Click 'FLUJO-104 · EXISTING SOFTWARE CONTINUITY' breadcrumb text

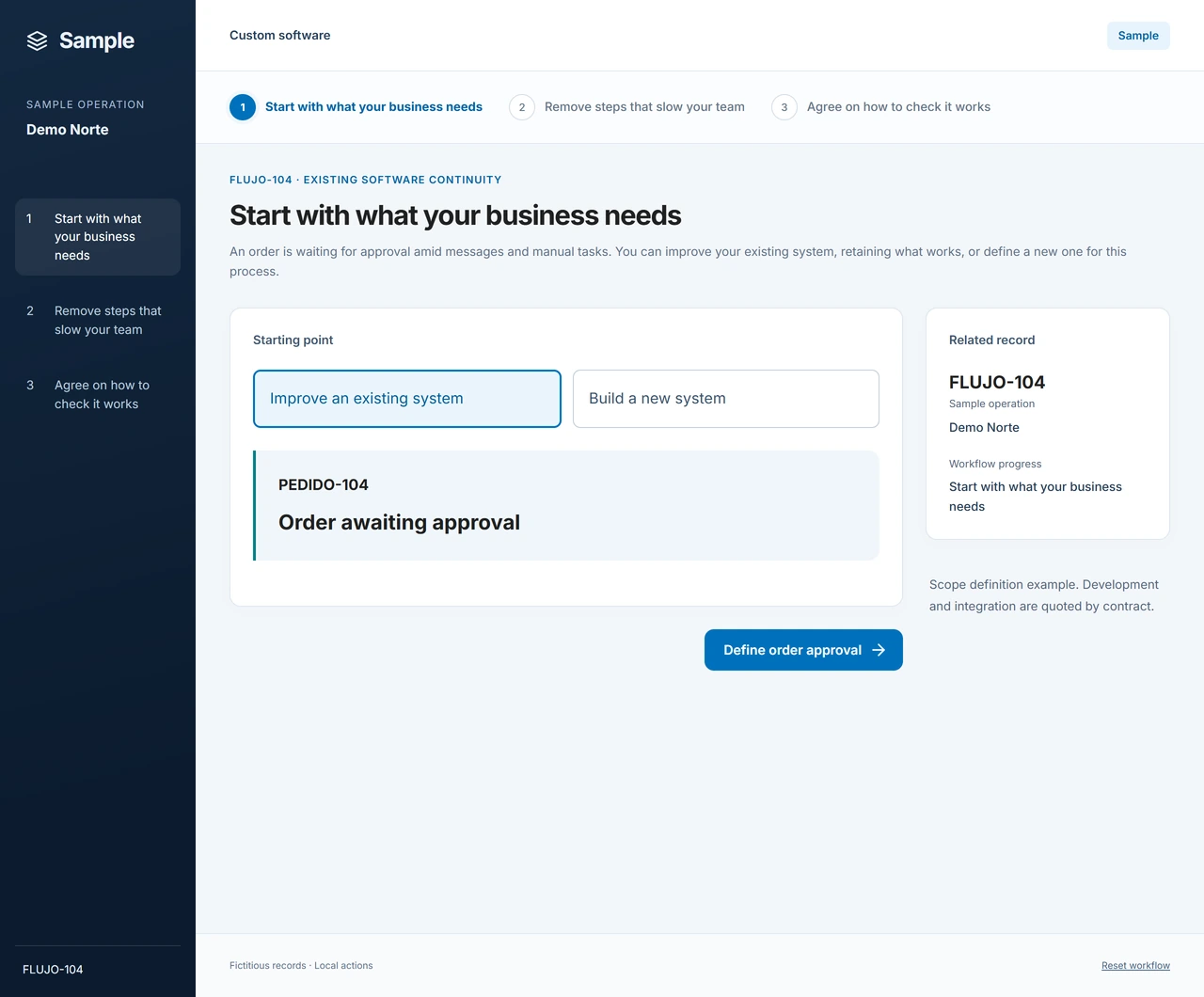[x=366, y=180]
